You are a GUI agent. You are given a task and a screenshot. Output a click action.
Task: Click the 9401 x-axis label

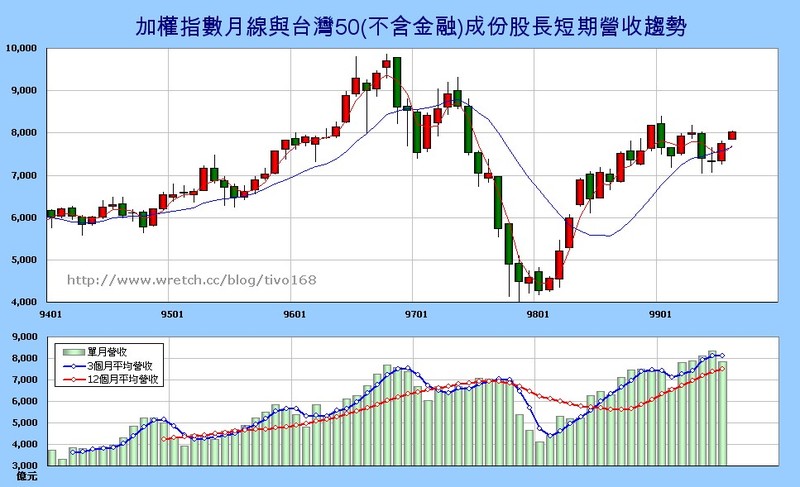point(50,314)
